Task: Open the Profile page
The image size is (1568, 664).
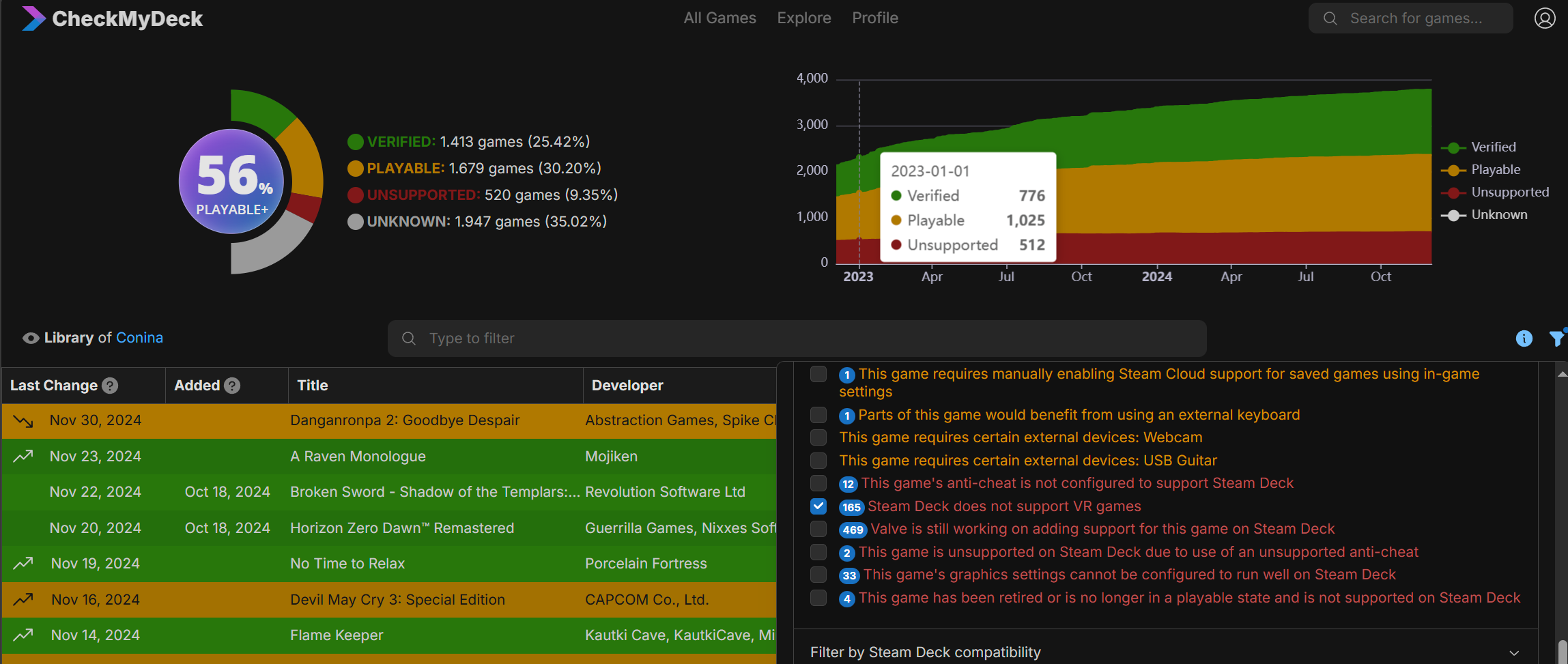Action: (875, 18)
